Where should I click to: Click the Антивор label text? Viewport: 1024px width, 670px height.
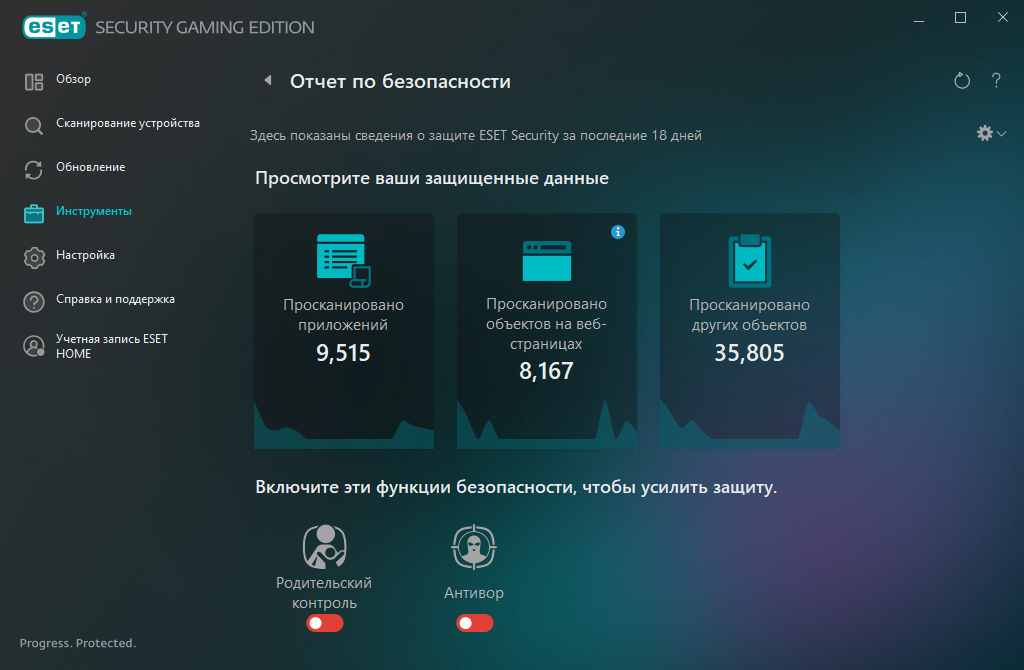coord(474,593)
